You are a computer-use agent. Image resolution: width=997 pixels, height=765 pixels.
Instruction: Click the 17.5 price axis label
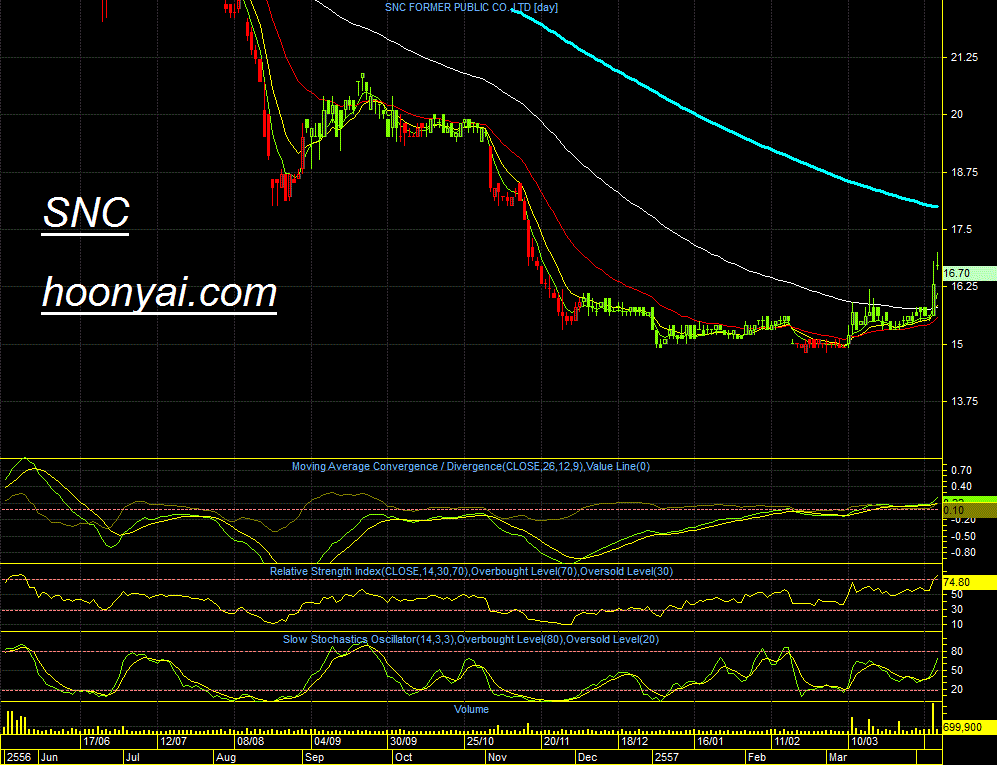tap(961, 230)
